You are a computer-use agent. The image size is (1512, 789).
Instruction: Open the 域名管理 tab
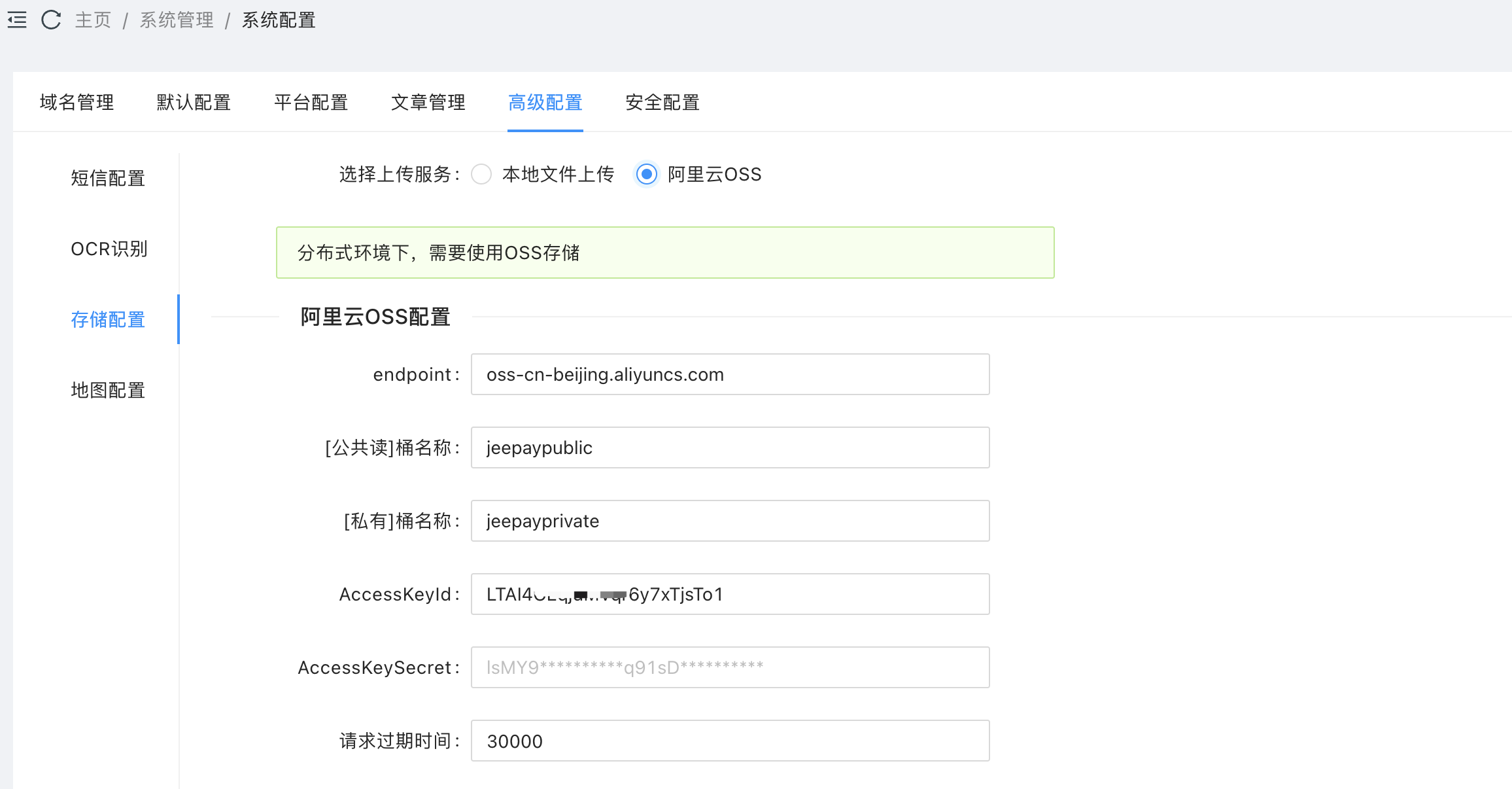coord(77,103)
